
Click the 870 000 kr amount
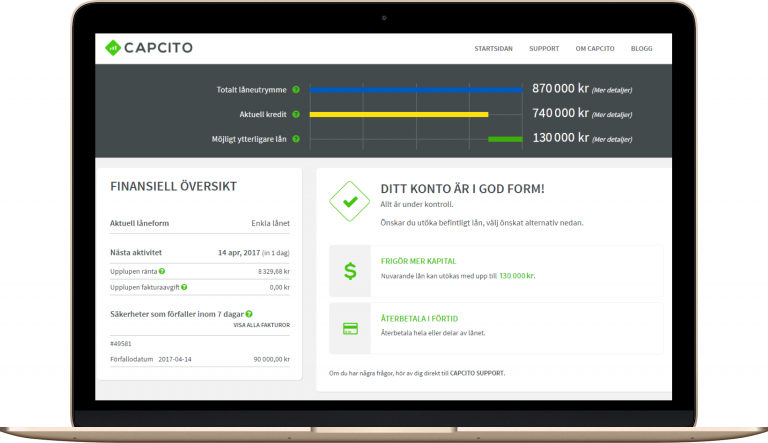pos(560,88)
